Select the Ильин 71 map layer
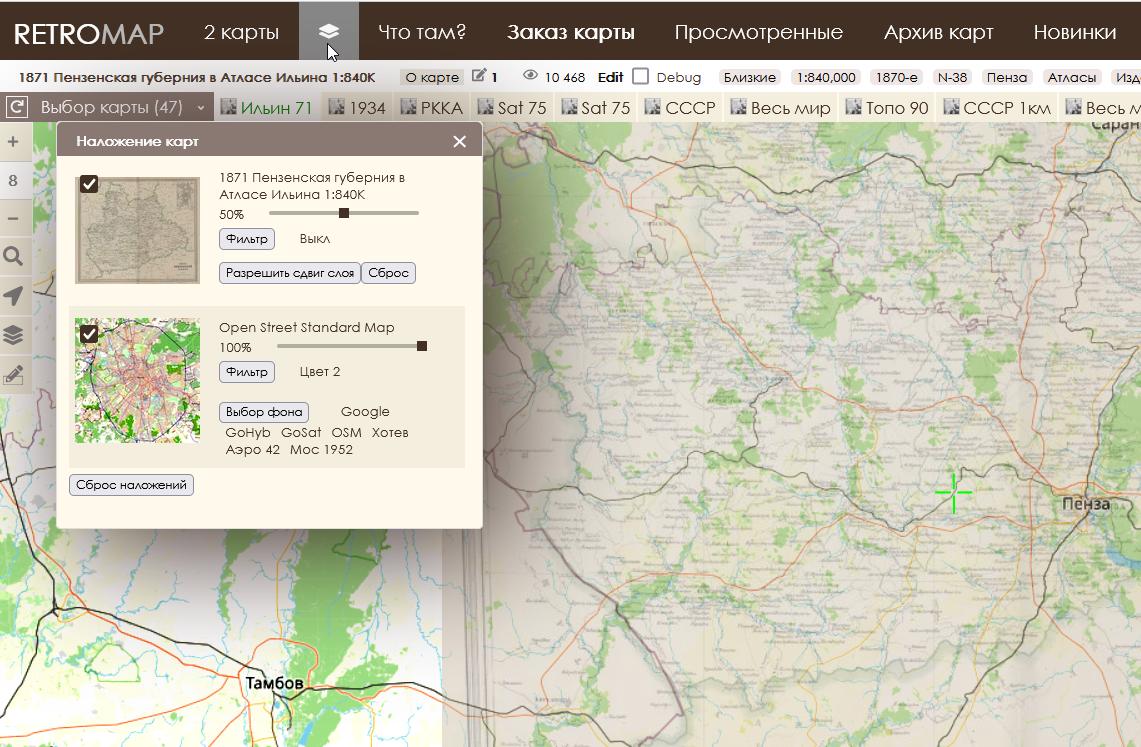Screen dimensions: 1141x747 pyautogui.click(x=275, y=106)
